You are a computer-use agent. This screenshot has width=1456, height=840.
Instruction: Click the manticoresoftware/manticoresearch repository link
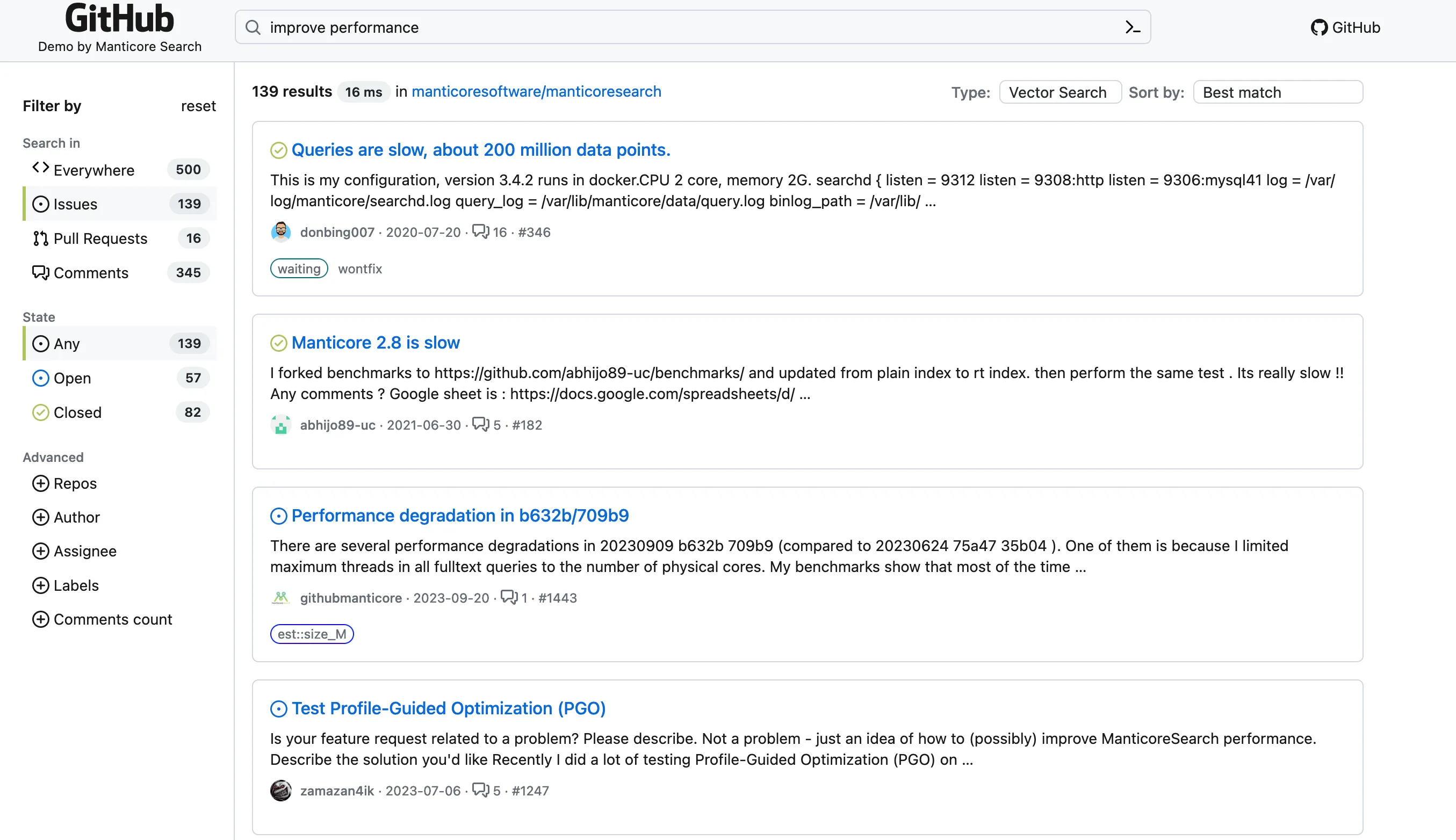[x=537, y=91]
